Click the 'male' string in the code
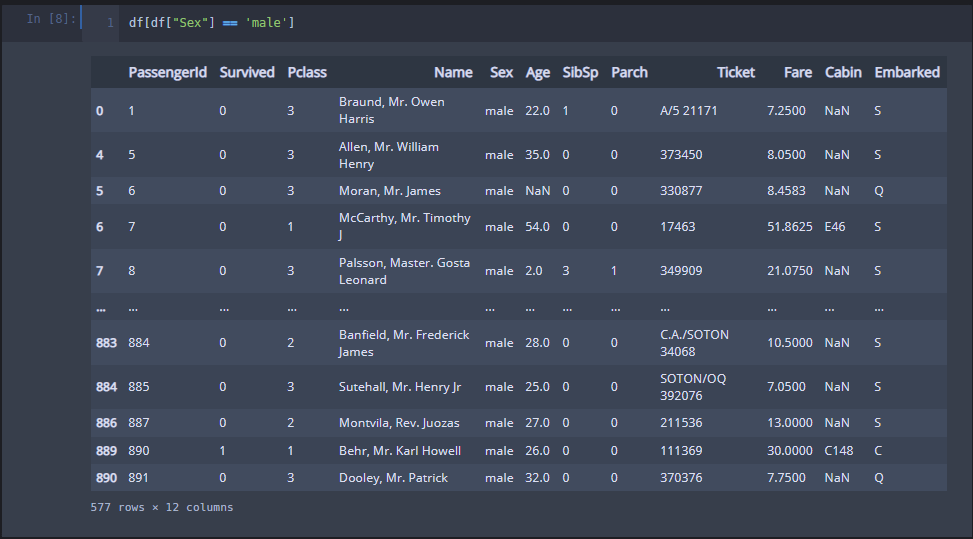This screenshot has height=539, width=973. pyautogui.click(x=267, y=23)
